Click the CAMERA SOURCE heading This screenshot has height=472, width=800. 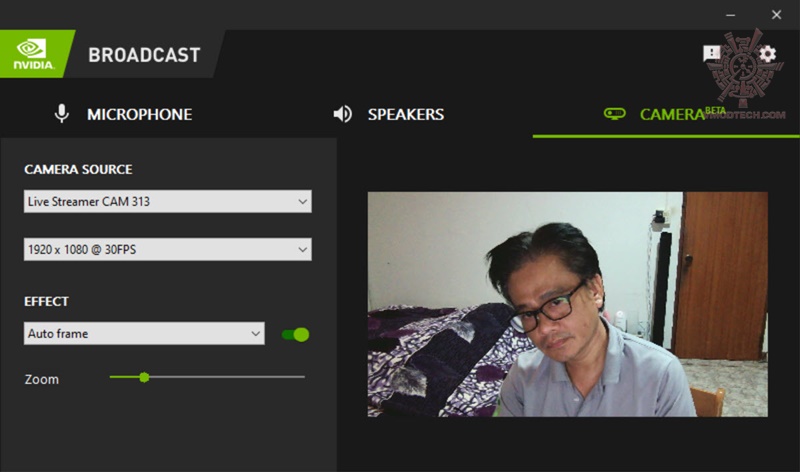[78, 169]
